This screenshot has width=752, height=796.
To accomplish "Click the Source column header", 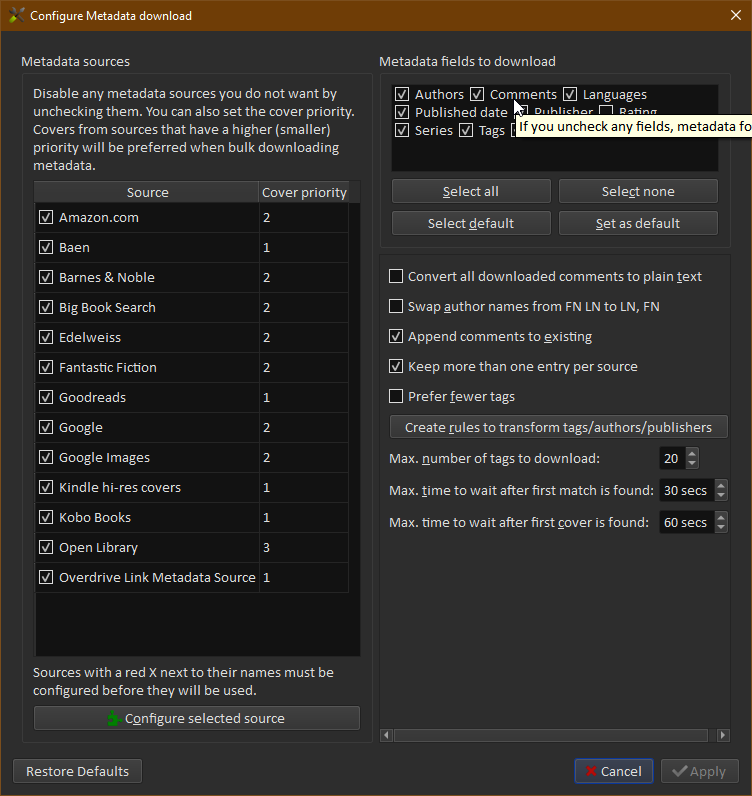I will [x=147, y=192].
